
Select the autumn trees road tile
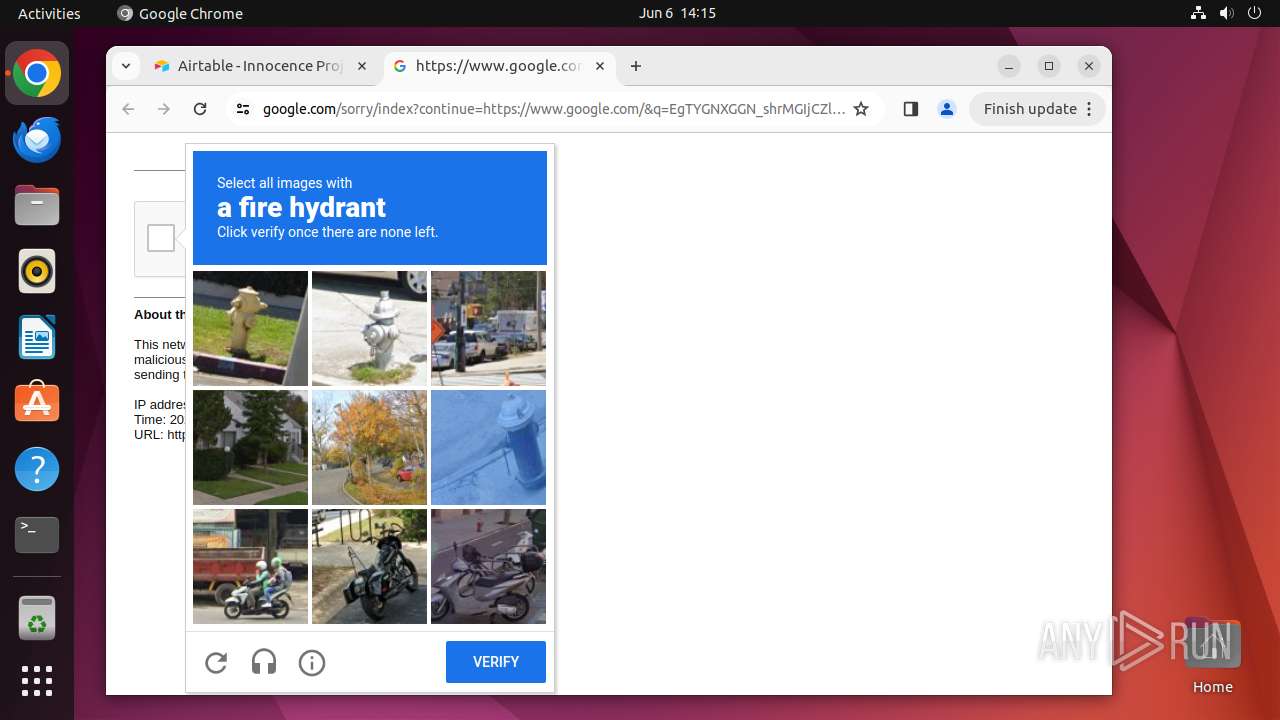coord(369,447)
